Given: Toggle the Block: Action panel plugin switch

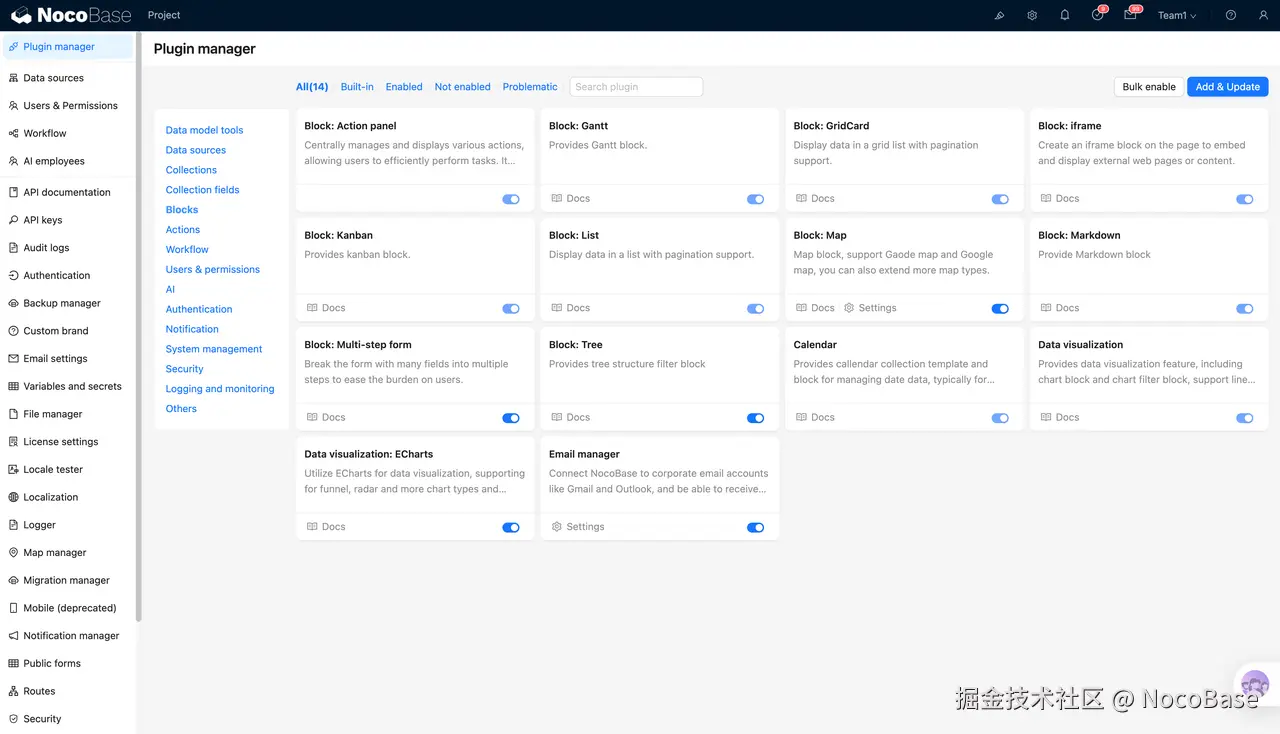Looking at the screenshot, I should coord(511,199).
